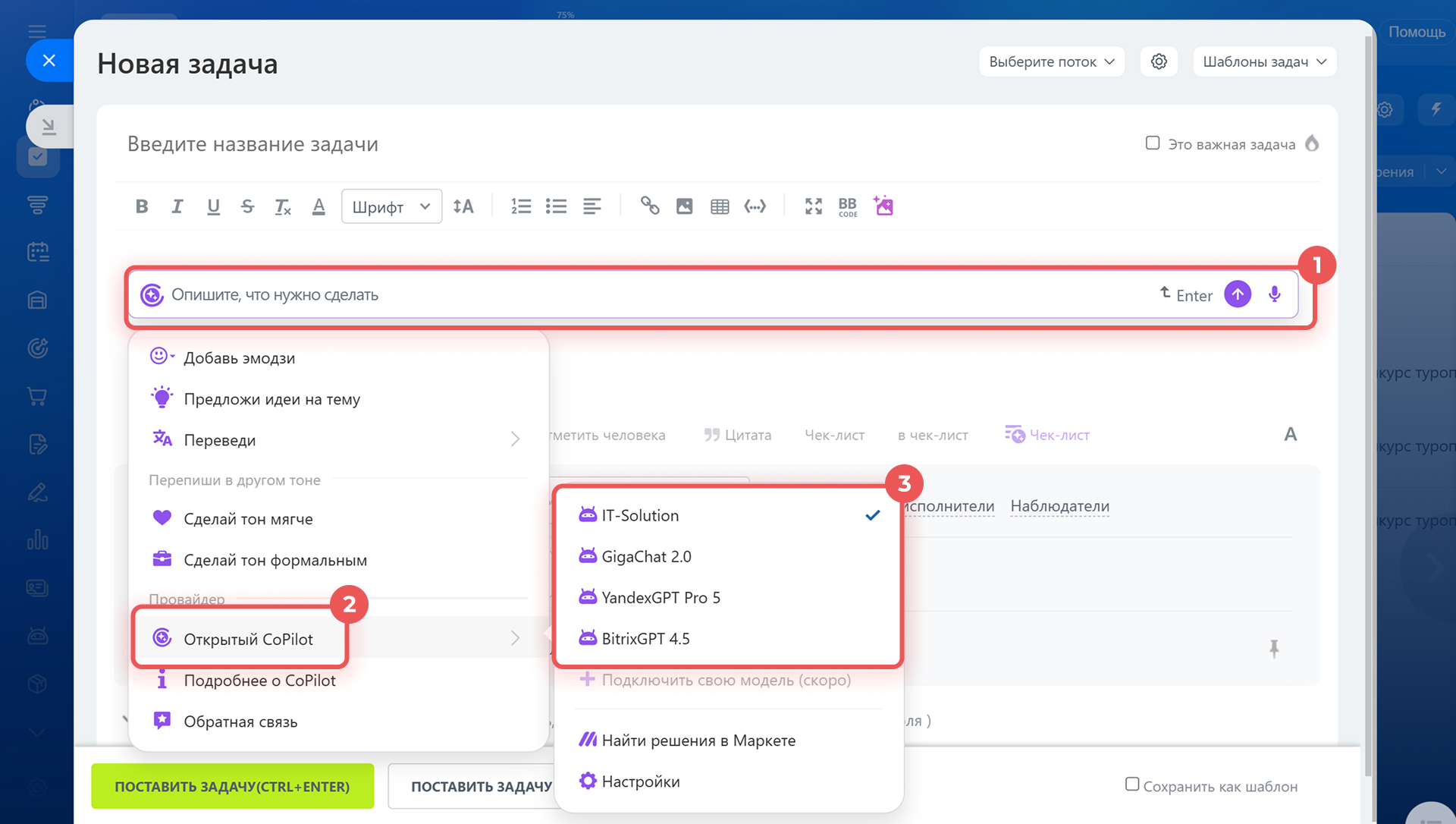The width and height of the screenshot is (1456, 824).
Task: Insert a table
Action: point(720,206)
